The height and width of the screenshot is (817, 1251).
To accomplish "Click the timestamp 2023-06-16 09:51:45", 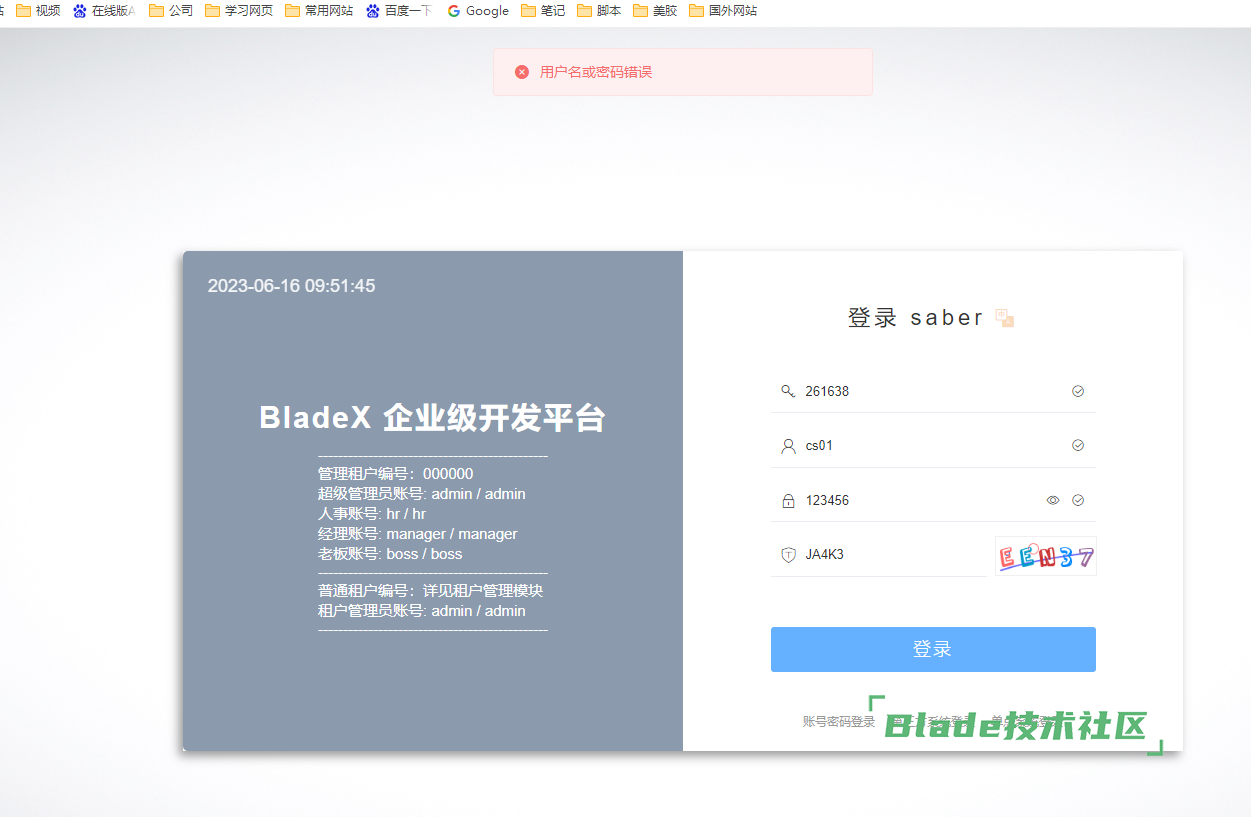I will (x=291, y=286).
